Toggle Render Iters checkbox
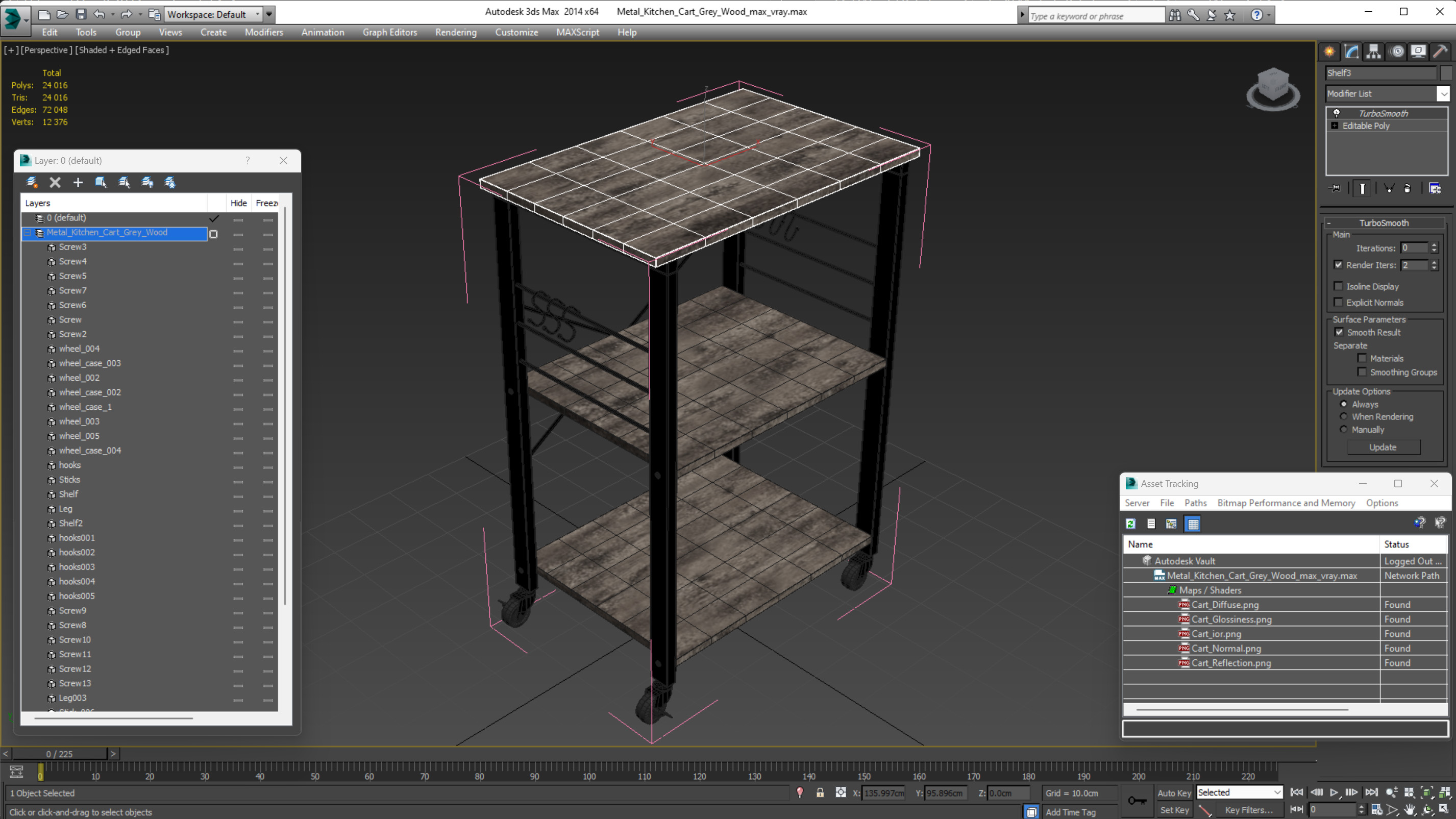 [1338, 264]
